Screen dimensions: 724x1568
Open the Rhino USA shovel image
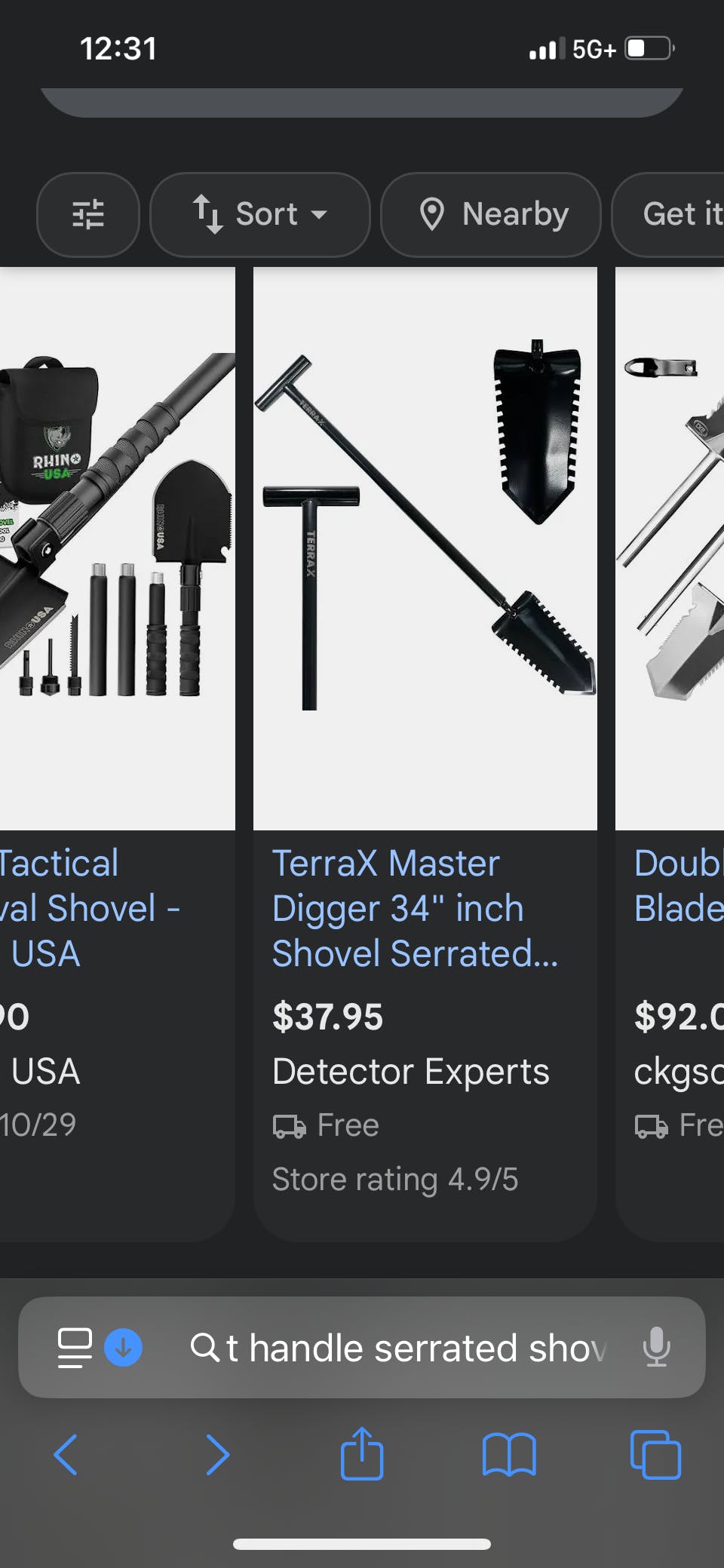point(118,548)
